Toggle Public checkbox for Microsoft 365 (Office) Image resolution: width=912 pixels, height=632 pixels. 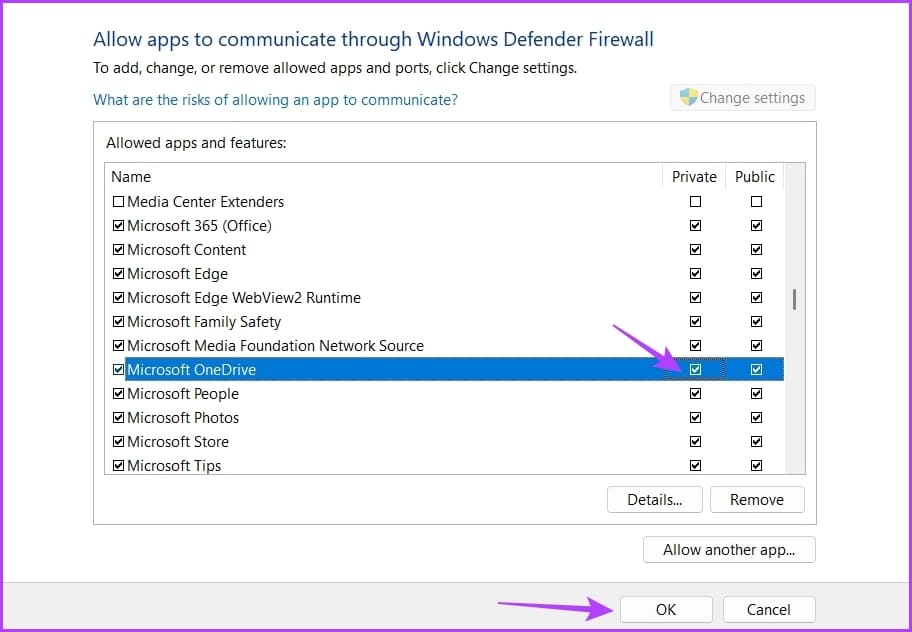tap(756, 226)
